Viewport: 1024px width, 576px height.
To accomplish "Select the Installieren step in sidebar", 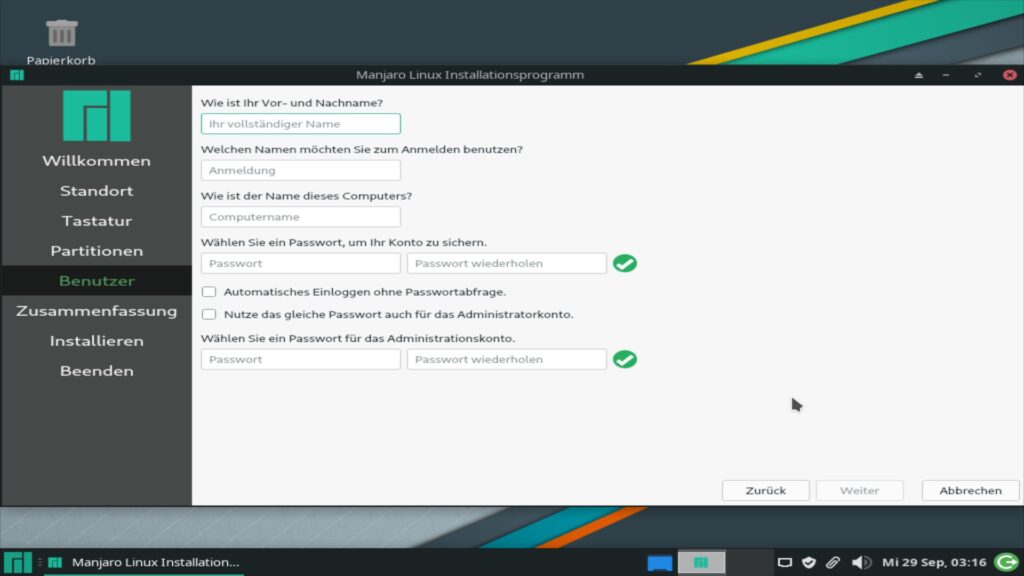I will pos(97,341).
